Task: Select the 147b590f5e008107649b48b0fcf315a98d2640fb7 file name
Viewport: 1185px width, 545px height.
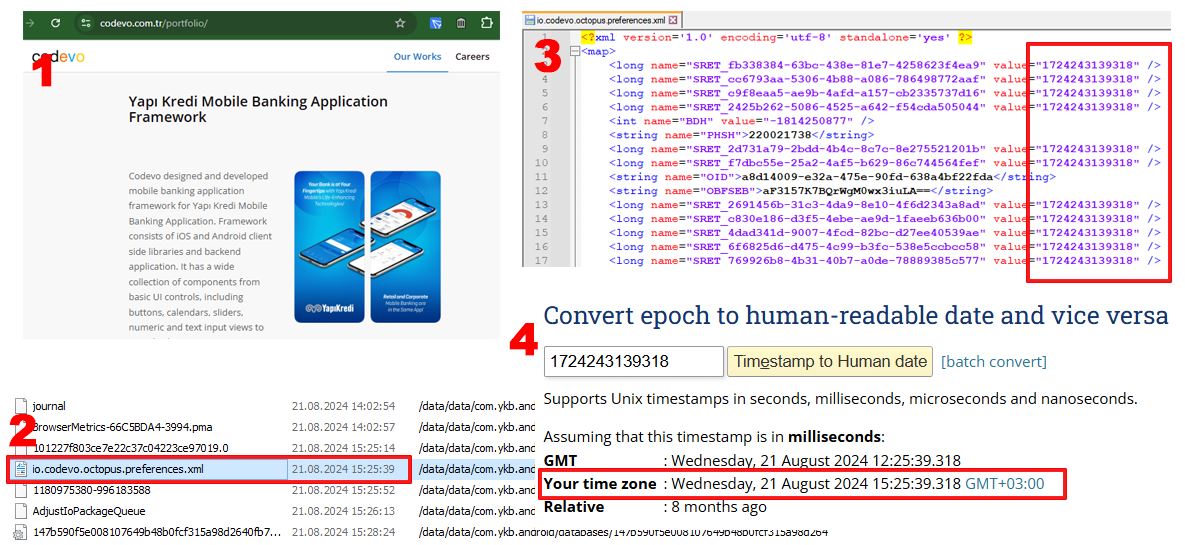Action: point(156,533)
